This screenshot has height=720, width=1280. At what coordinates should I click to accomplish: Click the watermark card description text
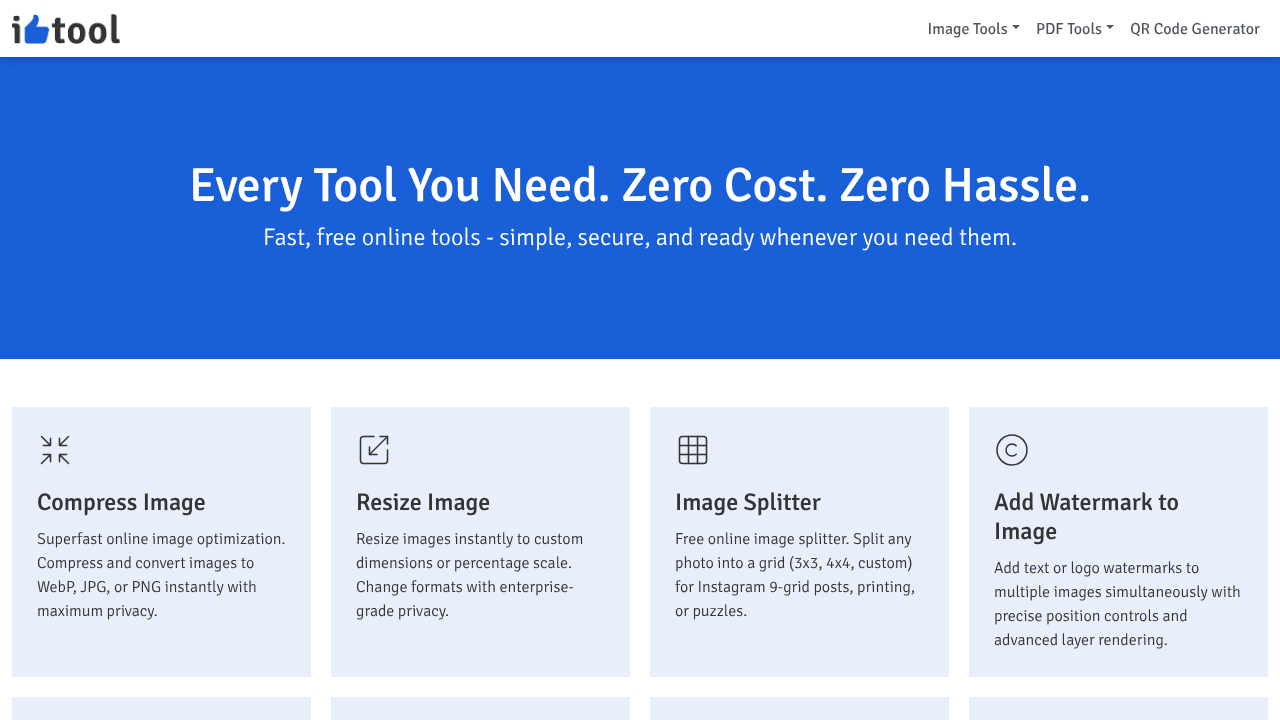1117,604
